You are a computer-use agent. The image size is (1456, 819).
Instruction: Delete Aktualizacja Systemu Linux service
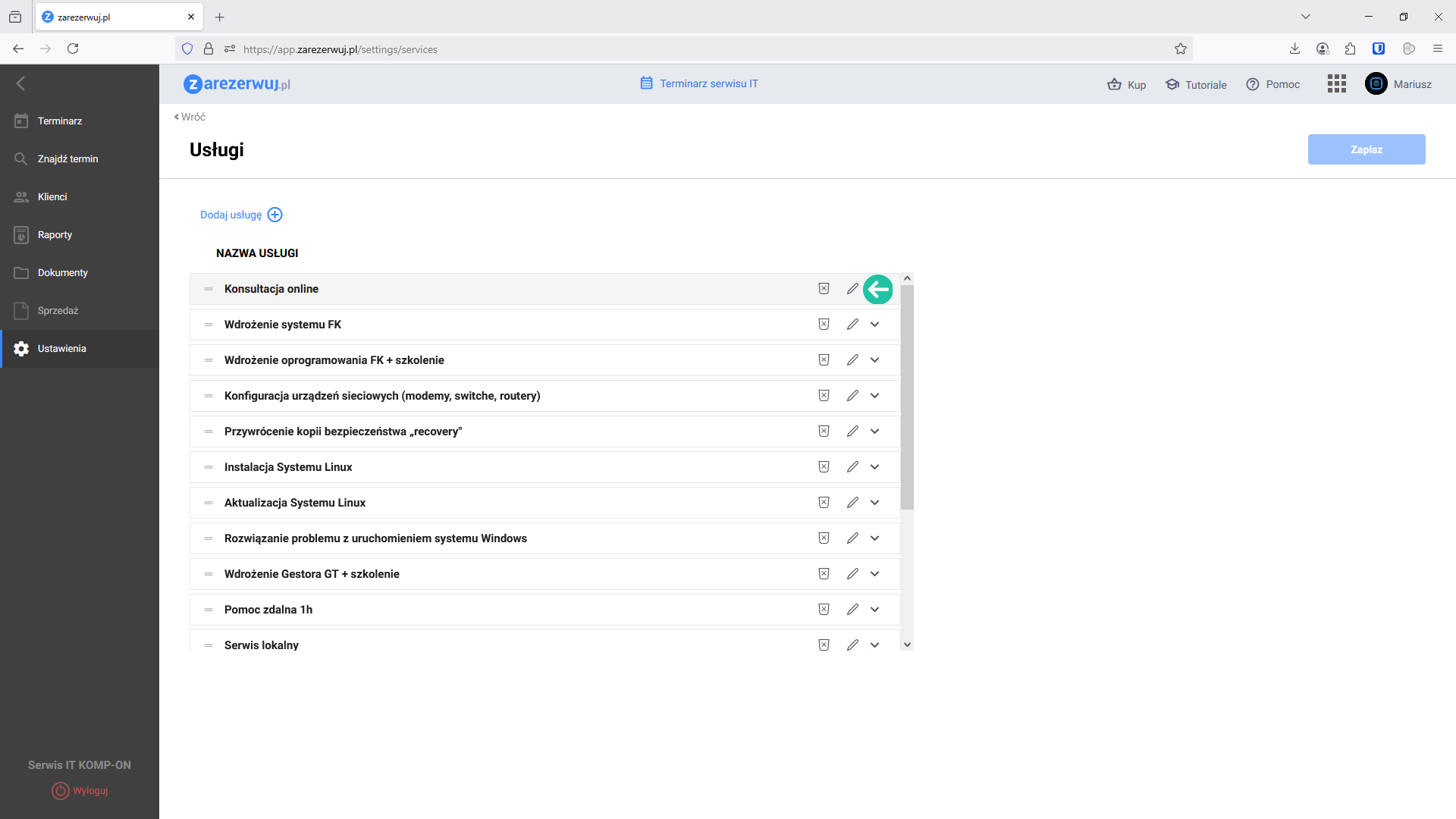(824, 503)
